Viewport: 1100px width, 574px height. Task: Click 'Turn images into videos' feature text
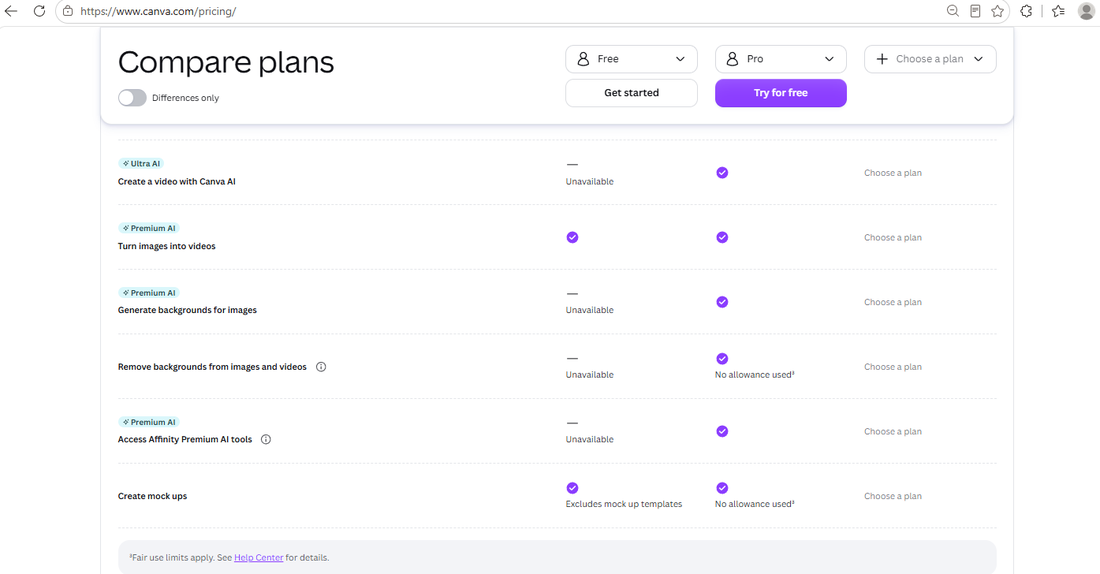(x=166, y=246)
